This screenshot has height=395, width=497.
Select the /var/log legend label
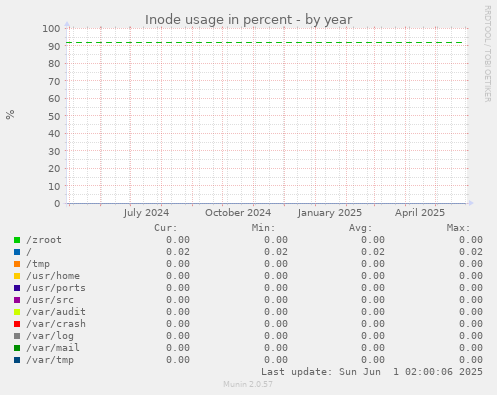tap(50, 336)
